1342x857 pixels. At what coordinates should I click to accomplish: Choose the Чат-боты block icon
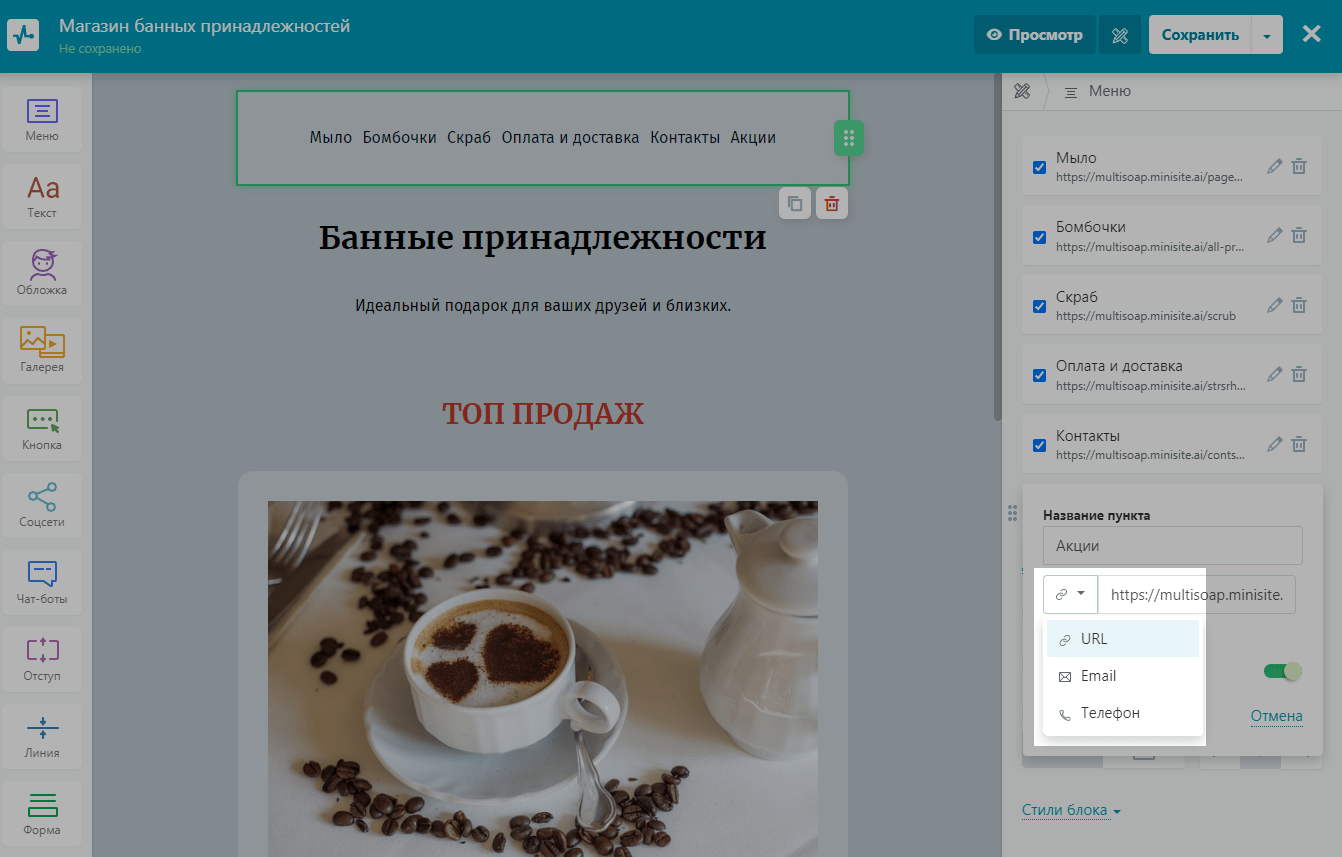(42, 581)
